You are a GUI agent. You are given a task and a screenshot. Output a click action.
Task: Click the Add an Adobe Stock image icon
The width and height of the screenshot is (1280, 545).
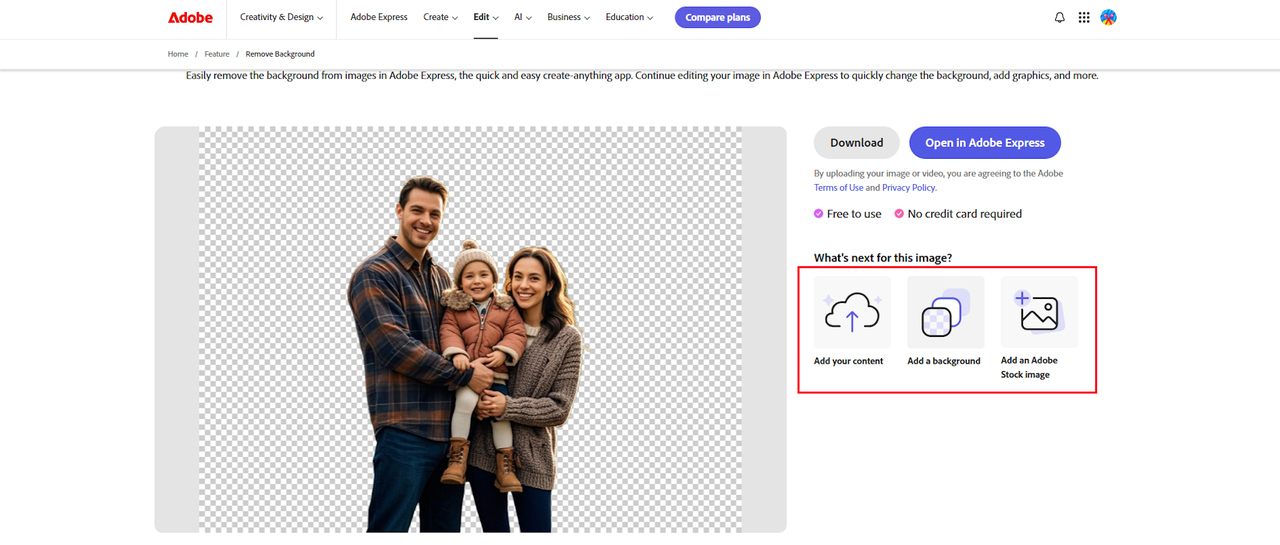[1039, 313]
